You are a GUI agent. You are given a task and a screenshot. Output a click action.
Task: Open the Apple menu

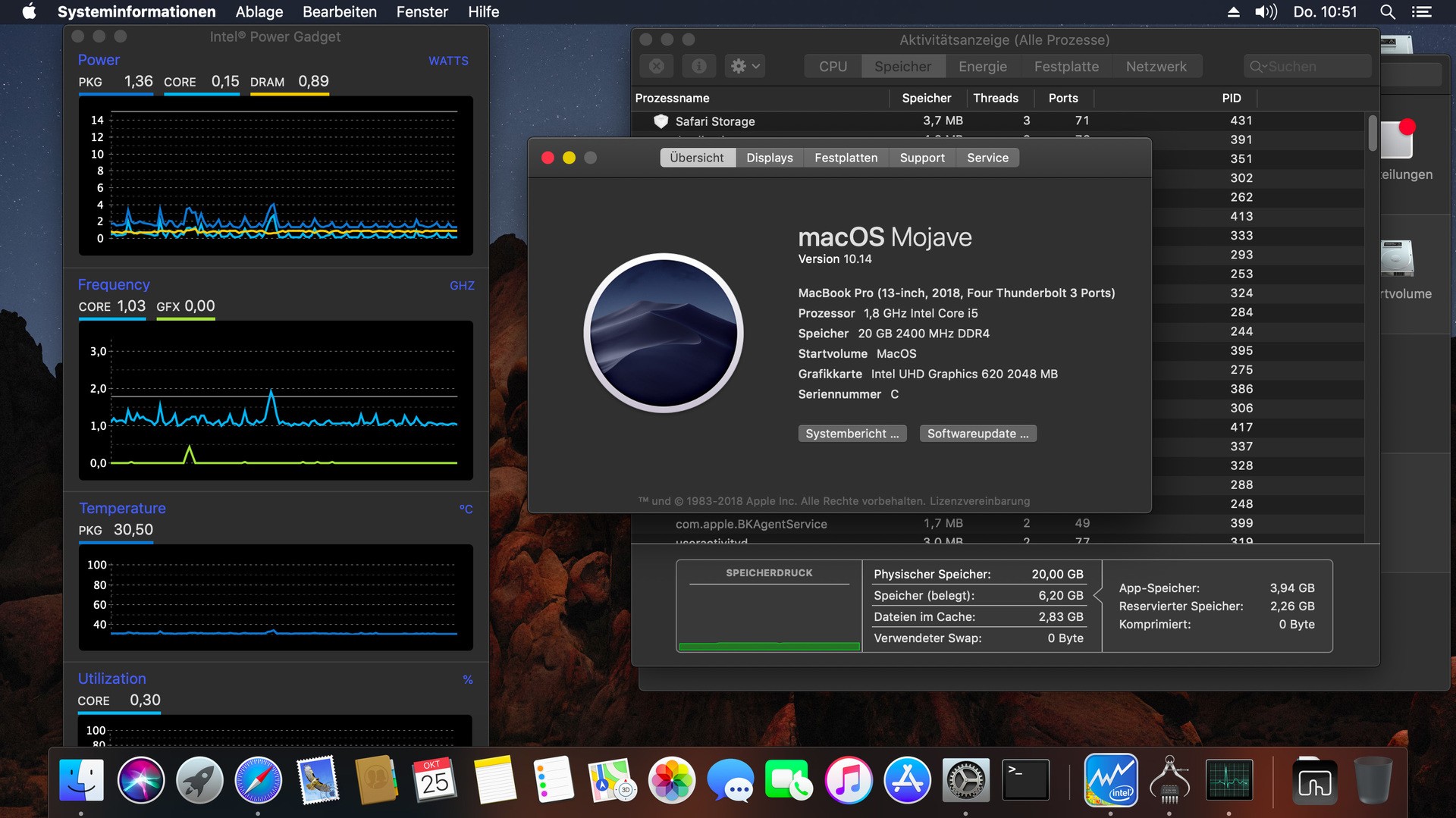coord(29,12)
